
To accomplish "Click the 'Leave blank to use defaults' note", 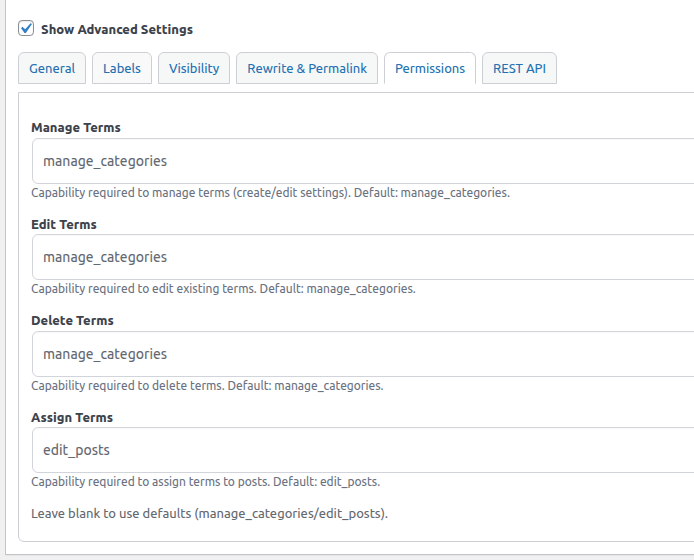I will [209, 514].
